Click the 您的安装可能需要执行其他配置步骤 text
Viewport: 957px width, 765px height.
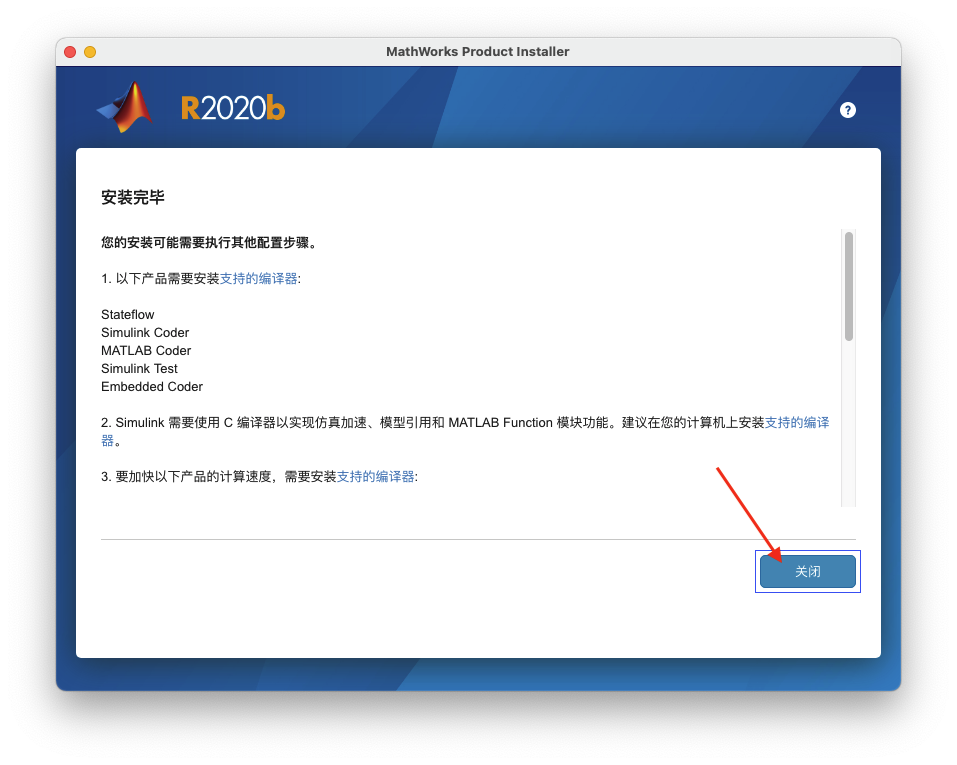pos(209,242)
